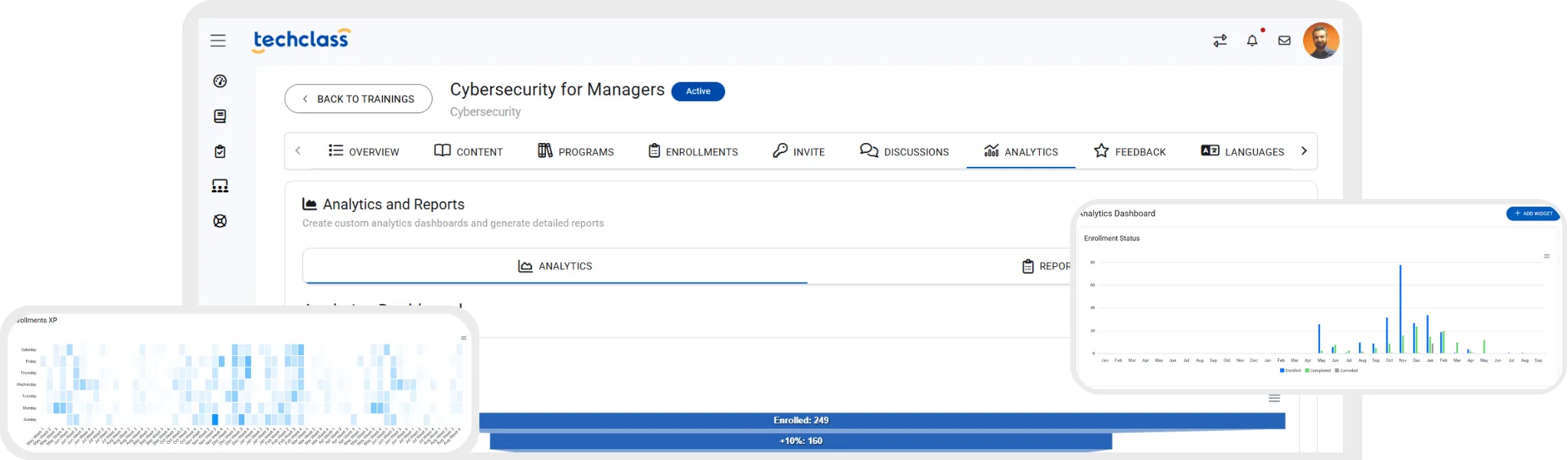
Task: Click the Cybersecurity for Managers title
Action: click(557, 90)
